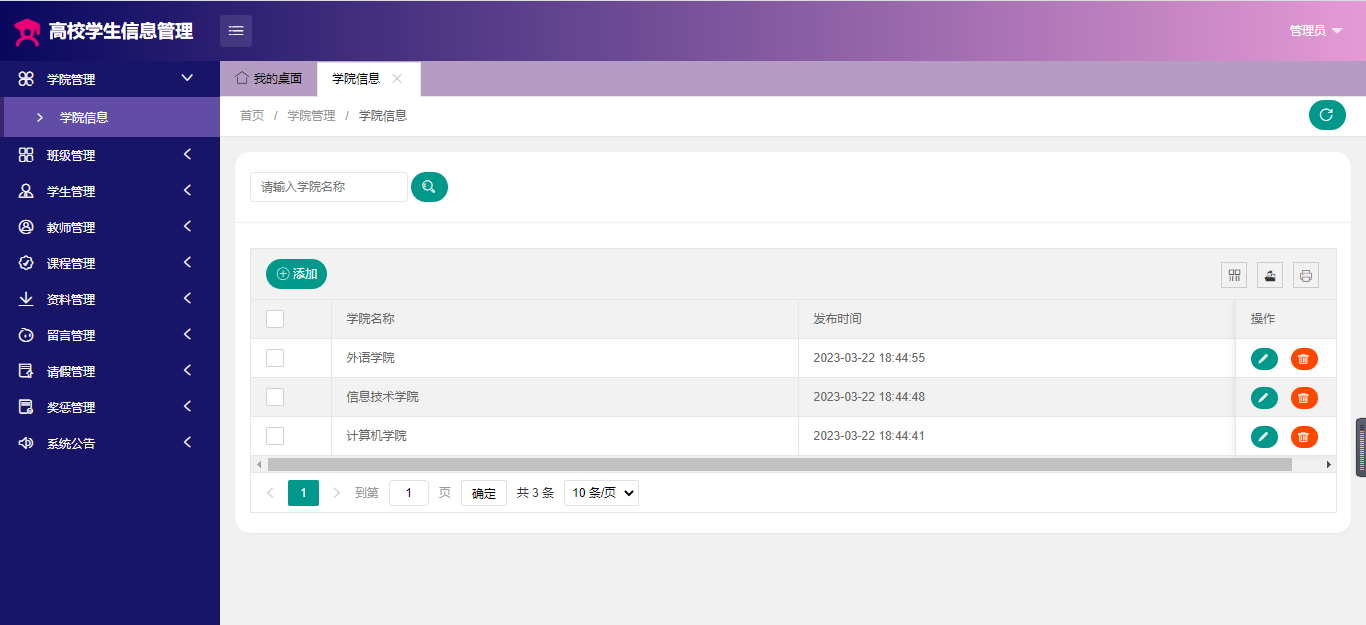1366x625 pixels.
Task: Click the table print icon
Action: tap(1306, 275)
